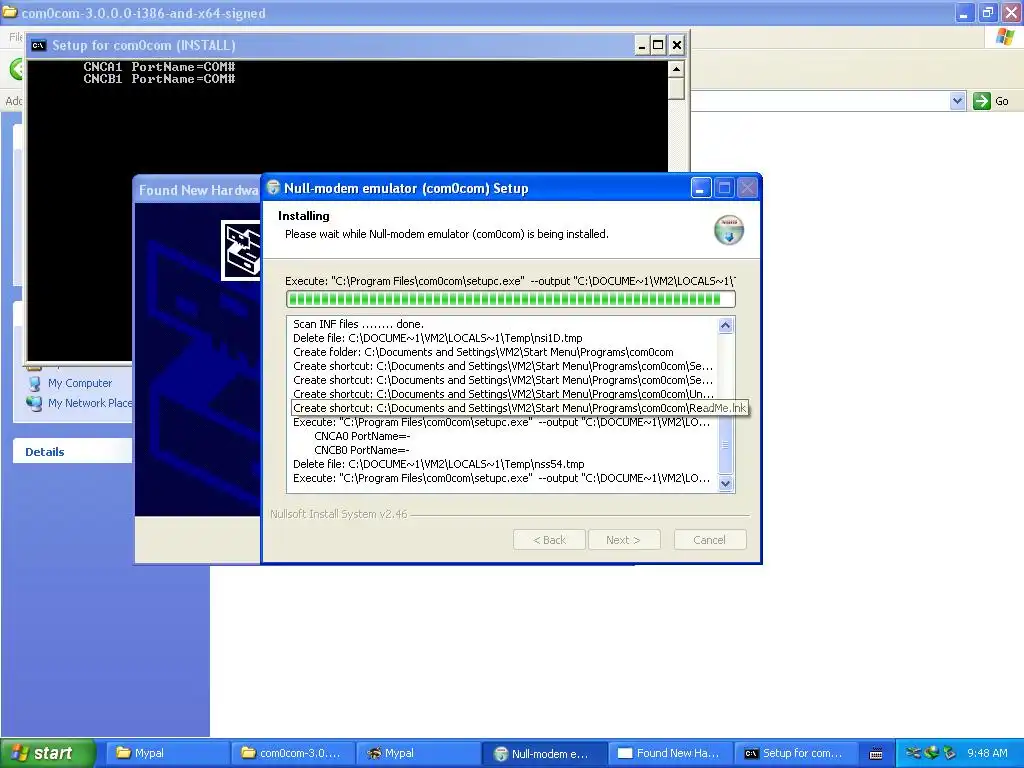
Task: Select log line 'Delete file: ...nsi1D.tmp'
Action: point(438,338)
